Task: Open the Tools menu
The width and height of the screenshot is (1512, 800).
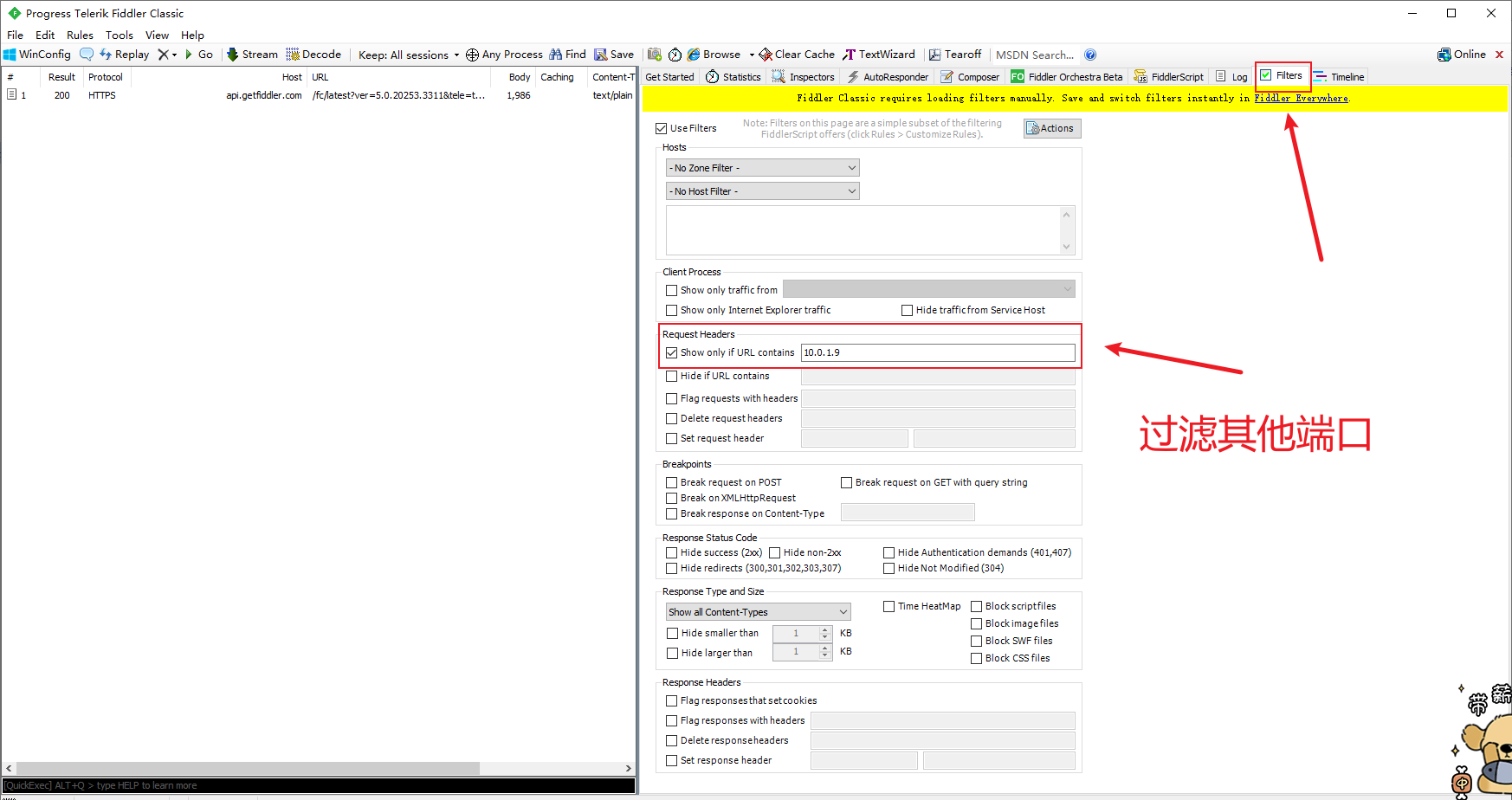Action: pyautogui.click(x=120, y=35)
